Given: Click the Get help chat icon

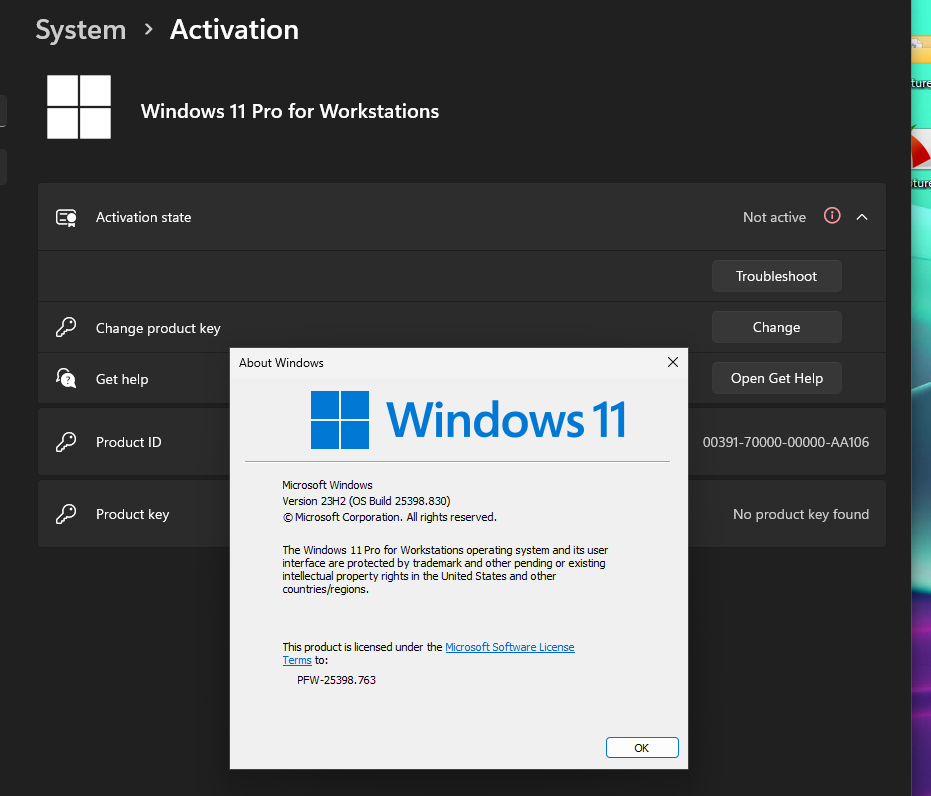Looking at the screenshot, I should click(x=66, y=378).
